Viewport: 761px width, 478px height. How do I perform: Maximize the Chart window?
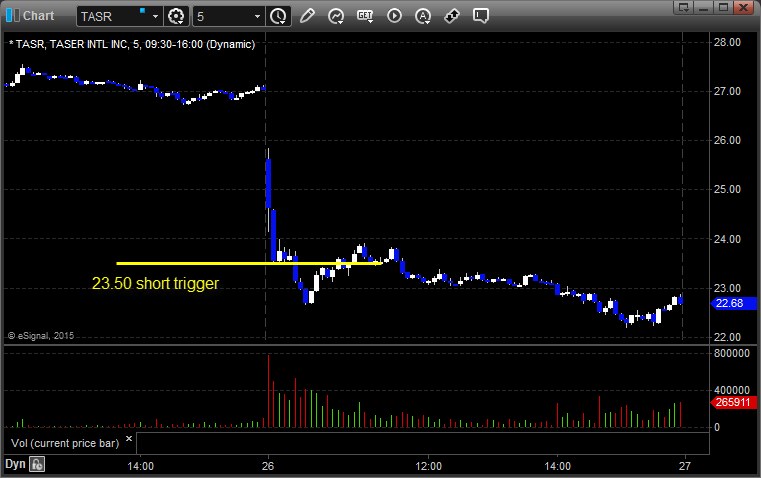pyautogui.click(x=723, y=7)
